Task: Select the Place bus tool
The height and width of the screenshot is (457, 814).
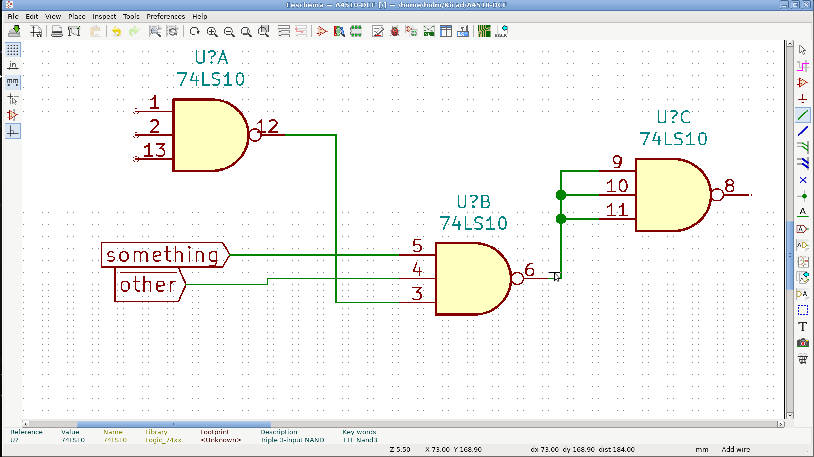Action: [x=803, y=131]
